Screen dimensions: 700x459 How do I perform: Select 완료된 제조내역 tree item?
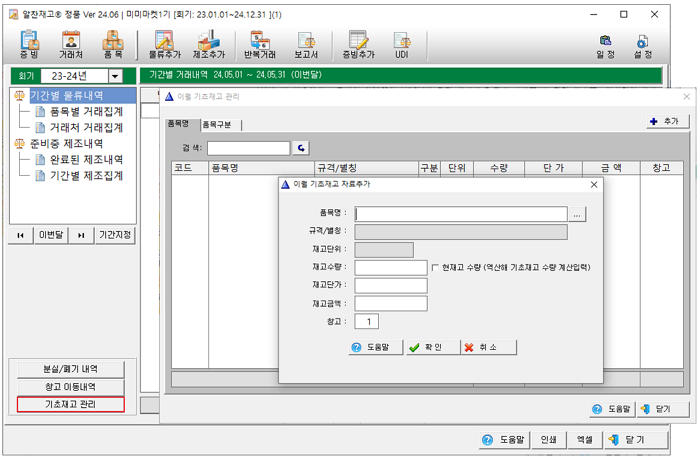86,159
